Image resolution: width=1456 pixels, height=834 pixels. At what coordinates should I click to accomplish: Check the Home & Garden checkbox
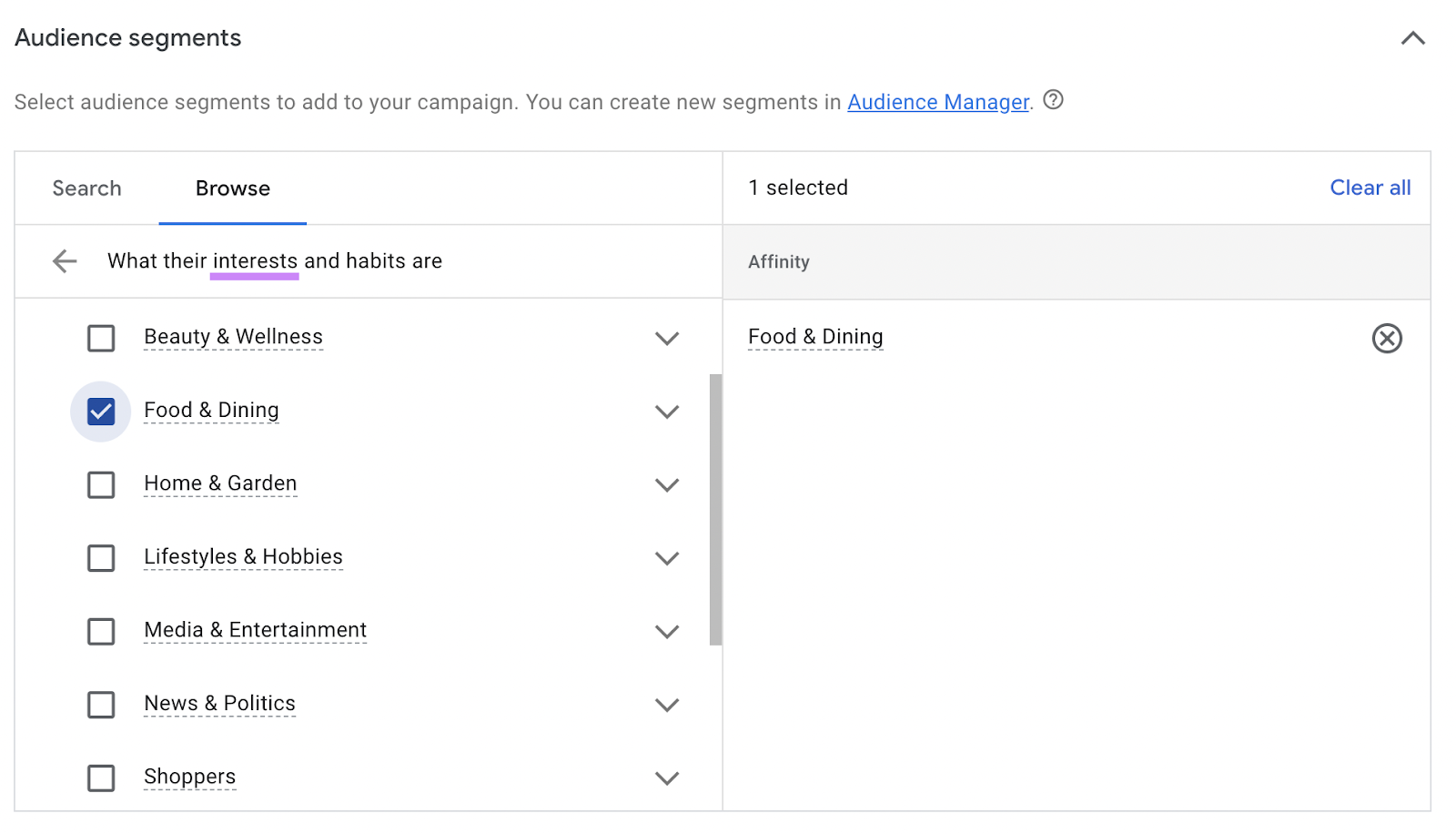click(x=101, y=485)
